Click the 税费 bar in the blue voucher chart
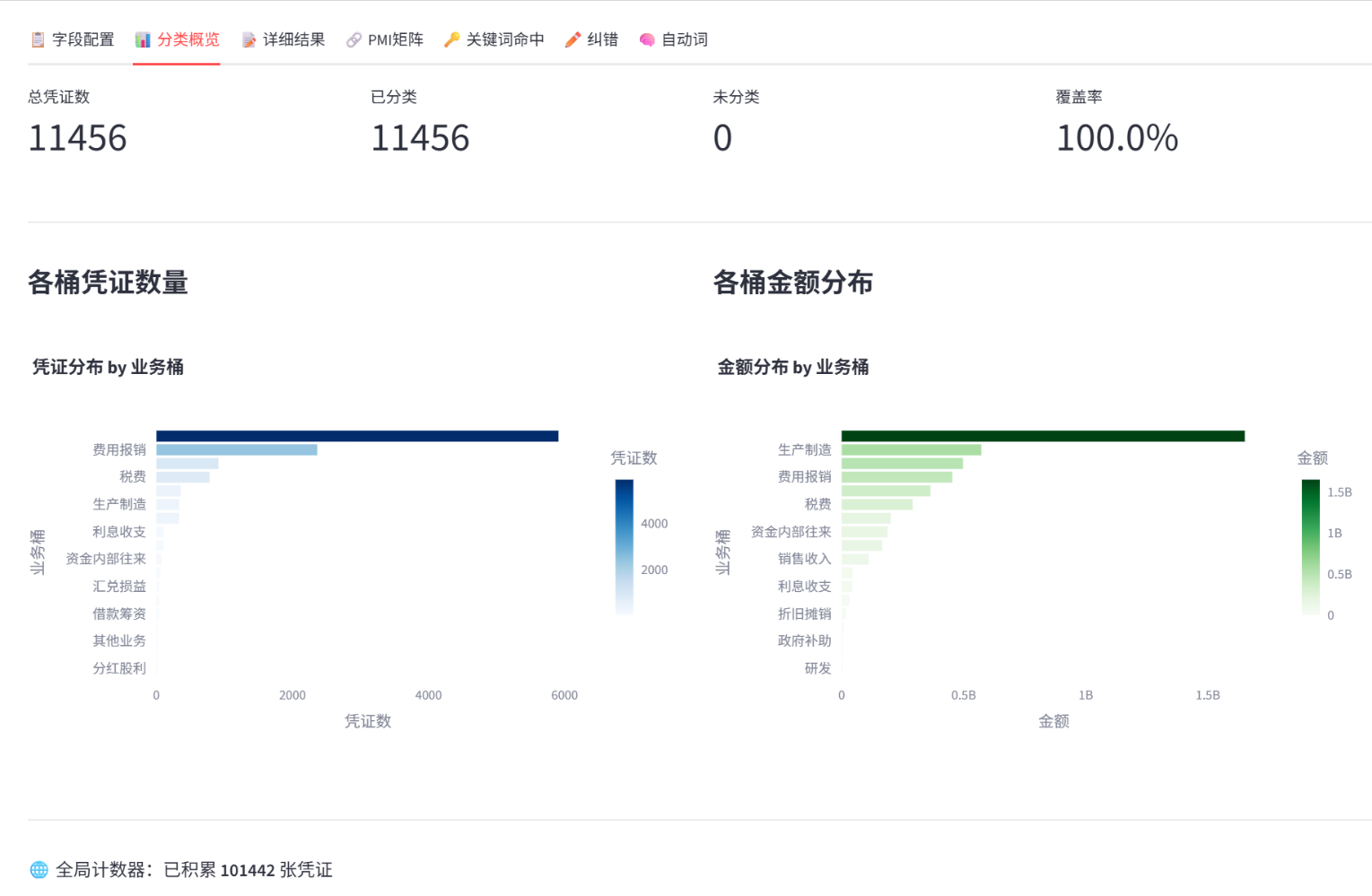1372x896 pixels. (x=183, y=477)
